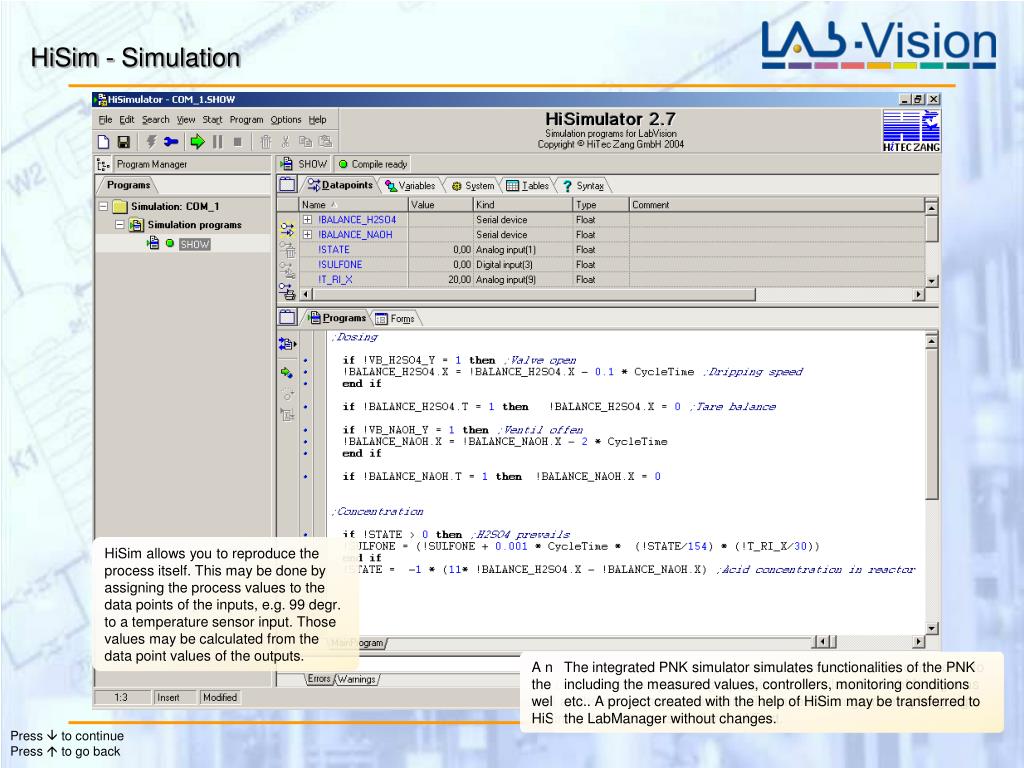Create a new file with the blank page icon
1024x768 pixels.
click(103, 142)
